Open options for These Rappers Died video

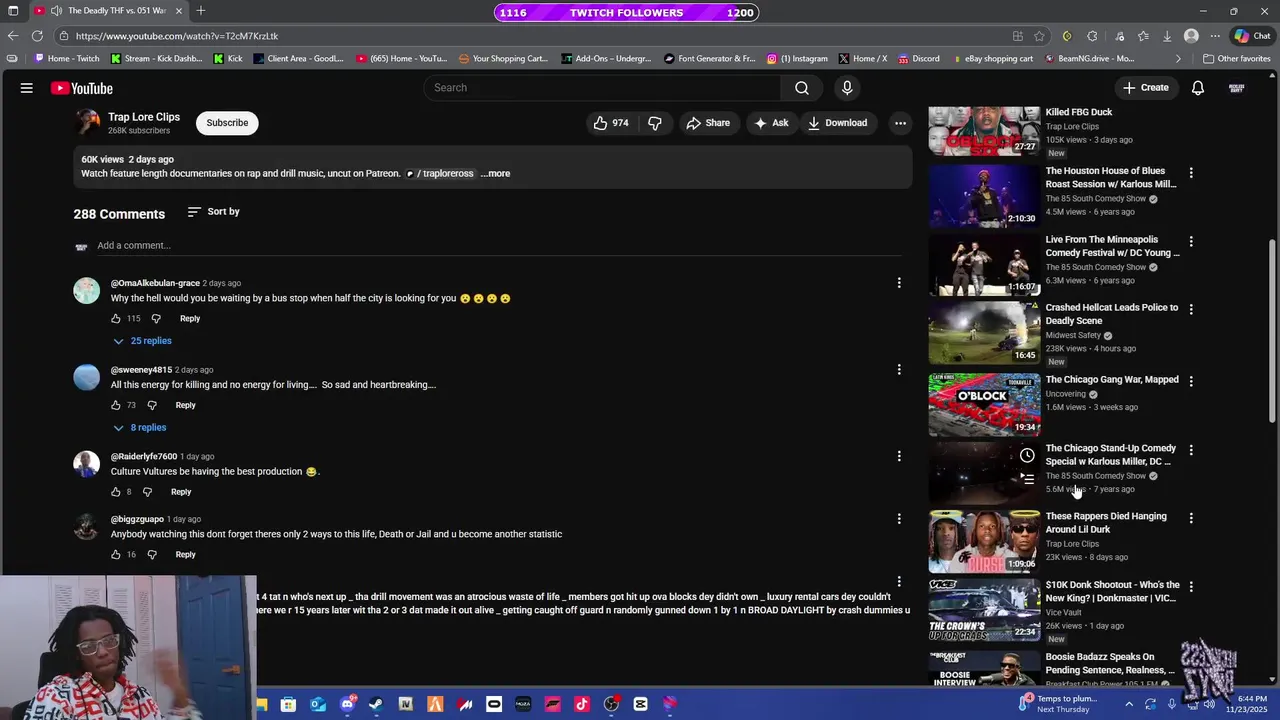coord(1190,519)
